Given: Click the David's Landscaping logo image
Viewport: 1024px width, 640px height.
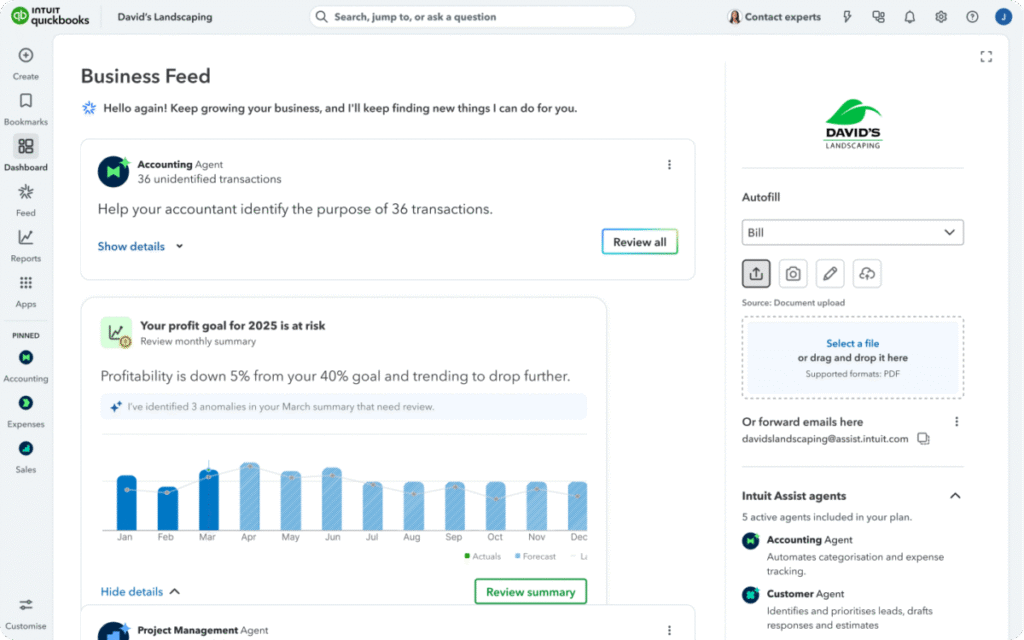Looking at the screenshot, I should 852,124.
